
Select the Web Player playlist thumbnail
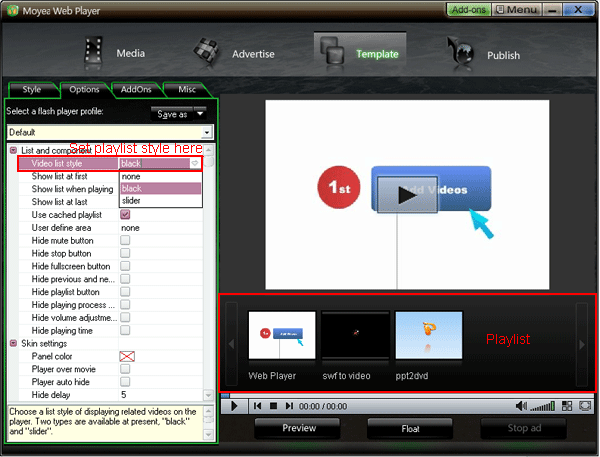[x=282, y=335]
